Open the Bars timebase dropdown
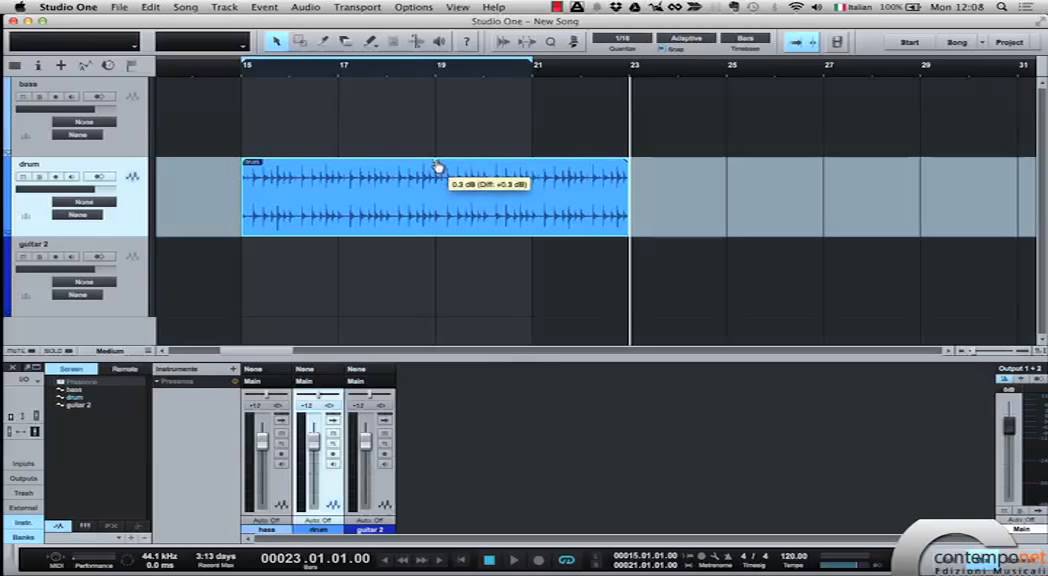Screen dimensions: 1048x576 (745, 38)
